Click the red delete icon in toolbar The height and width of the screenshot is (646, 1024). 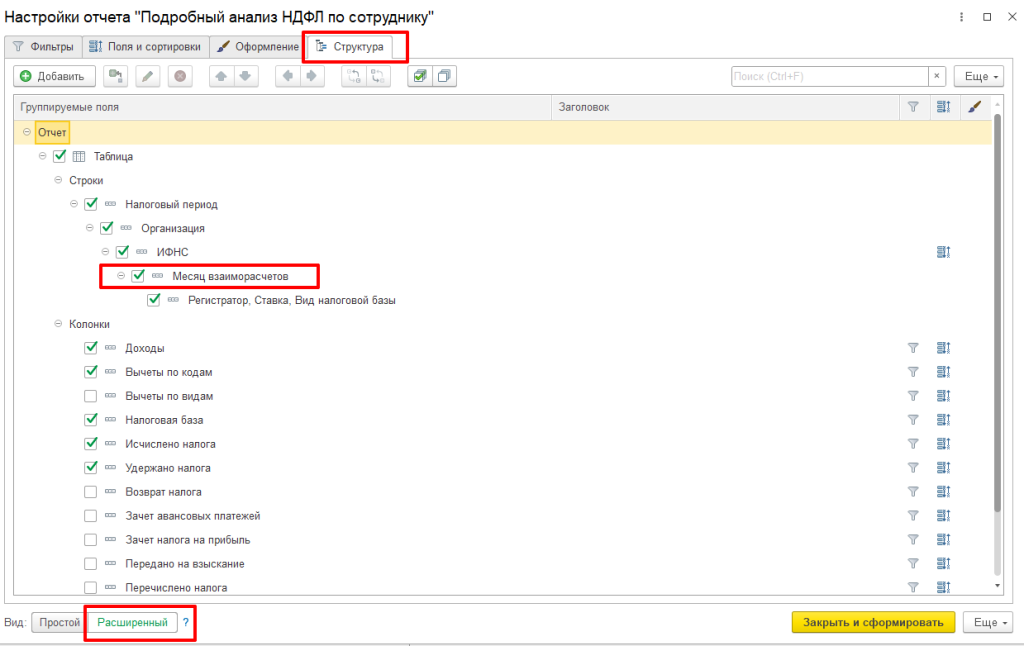pos(179,76)
